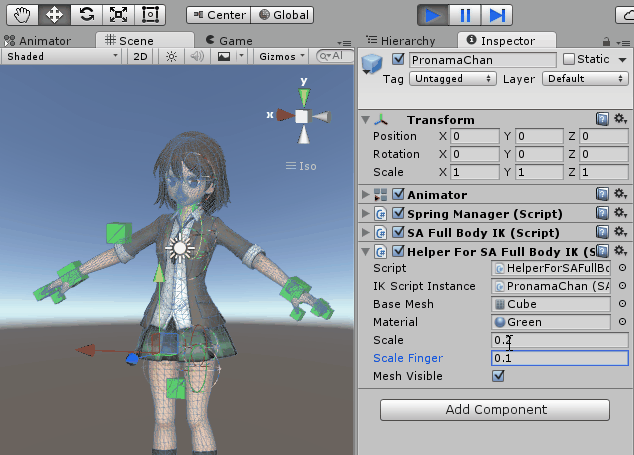Expand SA Full Body IK component

click(366, 233)
